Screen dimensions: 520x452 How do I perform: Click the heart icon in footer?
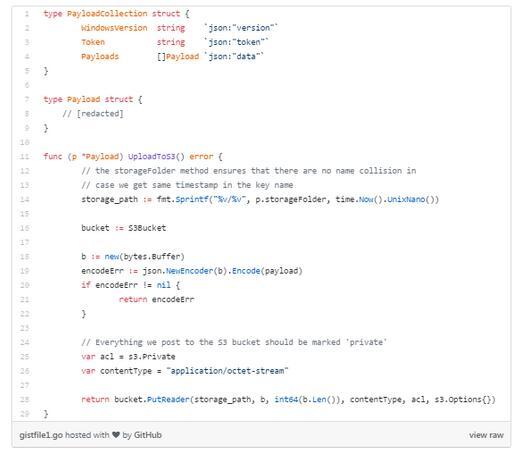click(116, 435)
